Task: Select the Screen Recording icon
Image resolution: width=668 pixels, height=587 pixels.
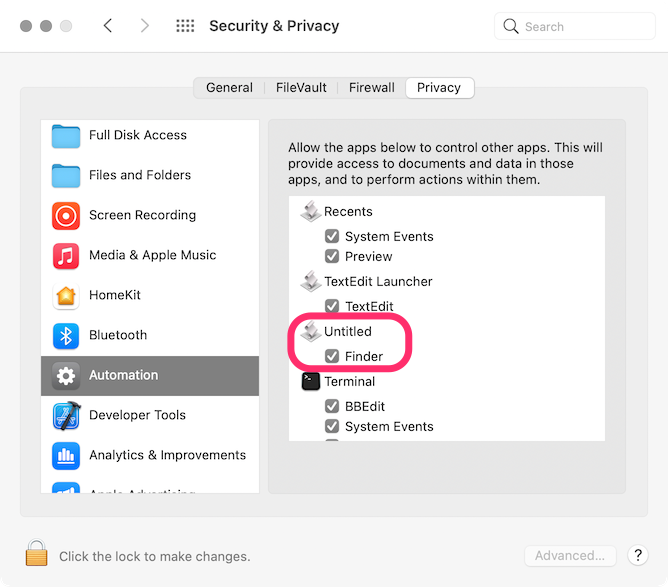Action: pyautogui.click(x=66, y=215)
